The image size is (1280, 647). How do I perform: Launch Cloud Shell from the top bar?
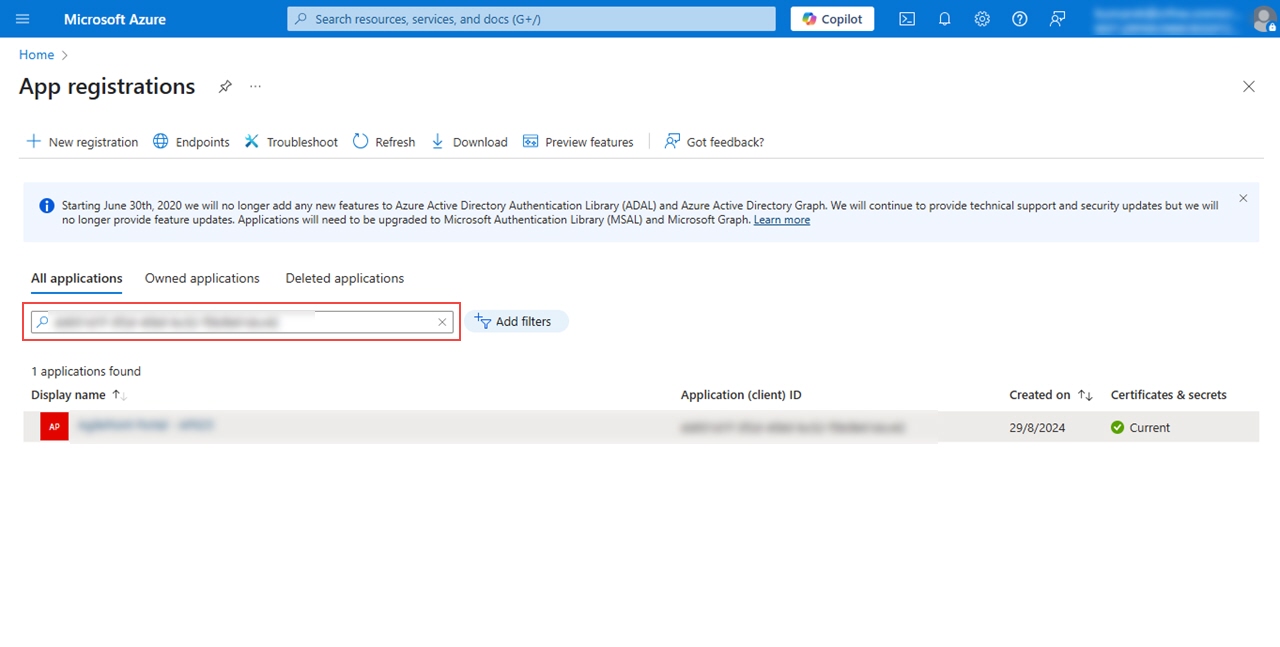click(907, 19)
